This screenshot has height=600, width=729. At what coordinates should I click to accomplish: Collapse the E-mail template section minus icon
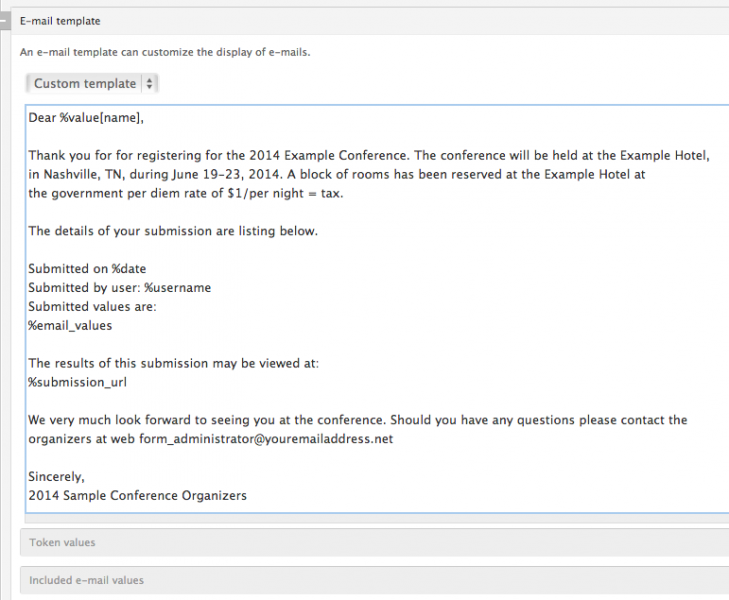(5, 21)
